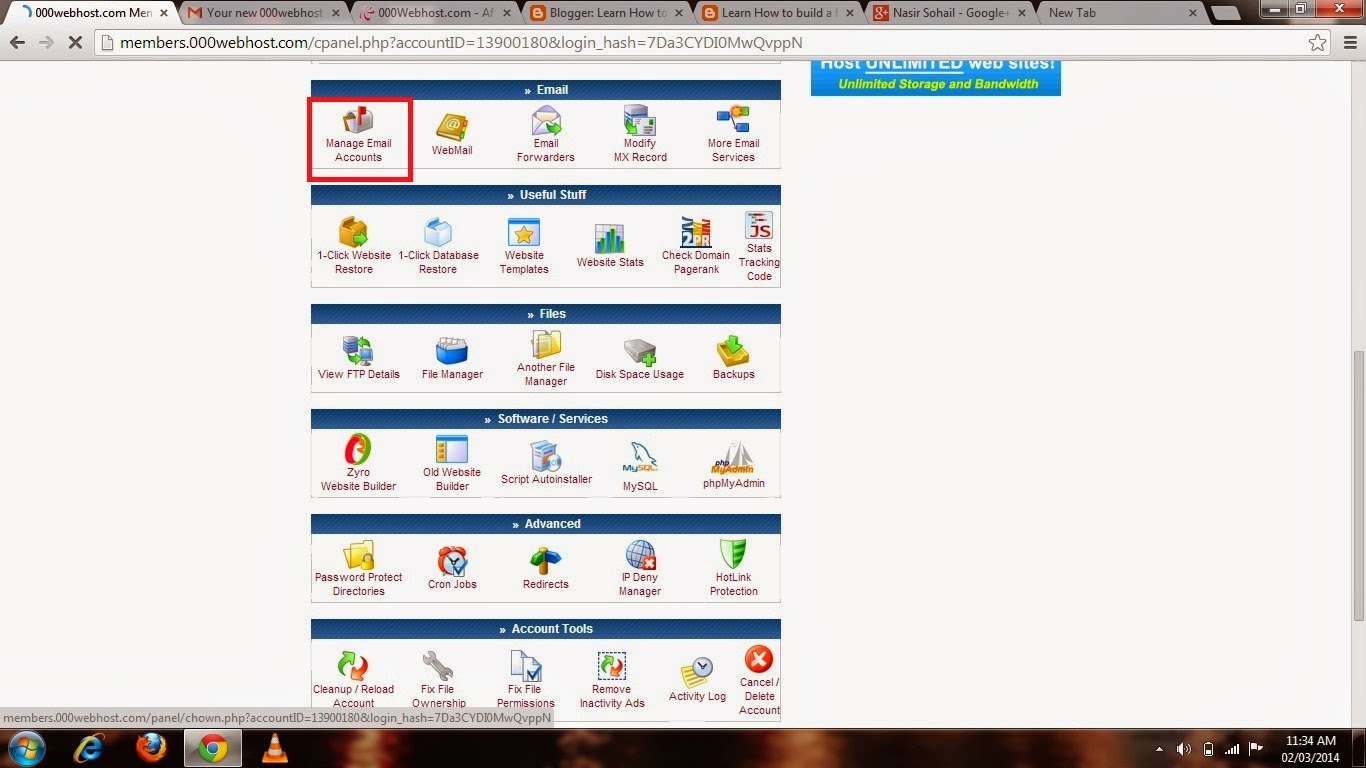The image size is (1366, 768).
Task: Launch Firefox from the taskbar
Action: 151,748
